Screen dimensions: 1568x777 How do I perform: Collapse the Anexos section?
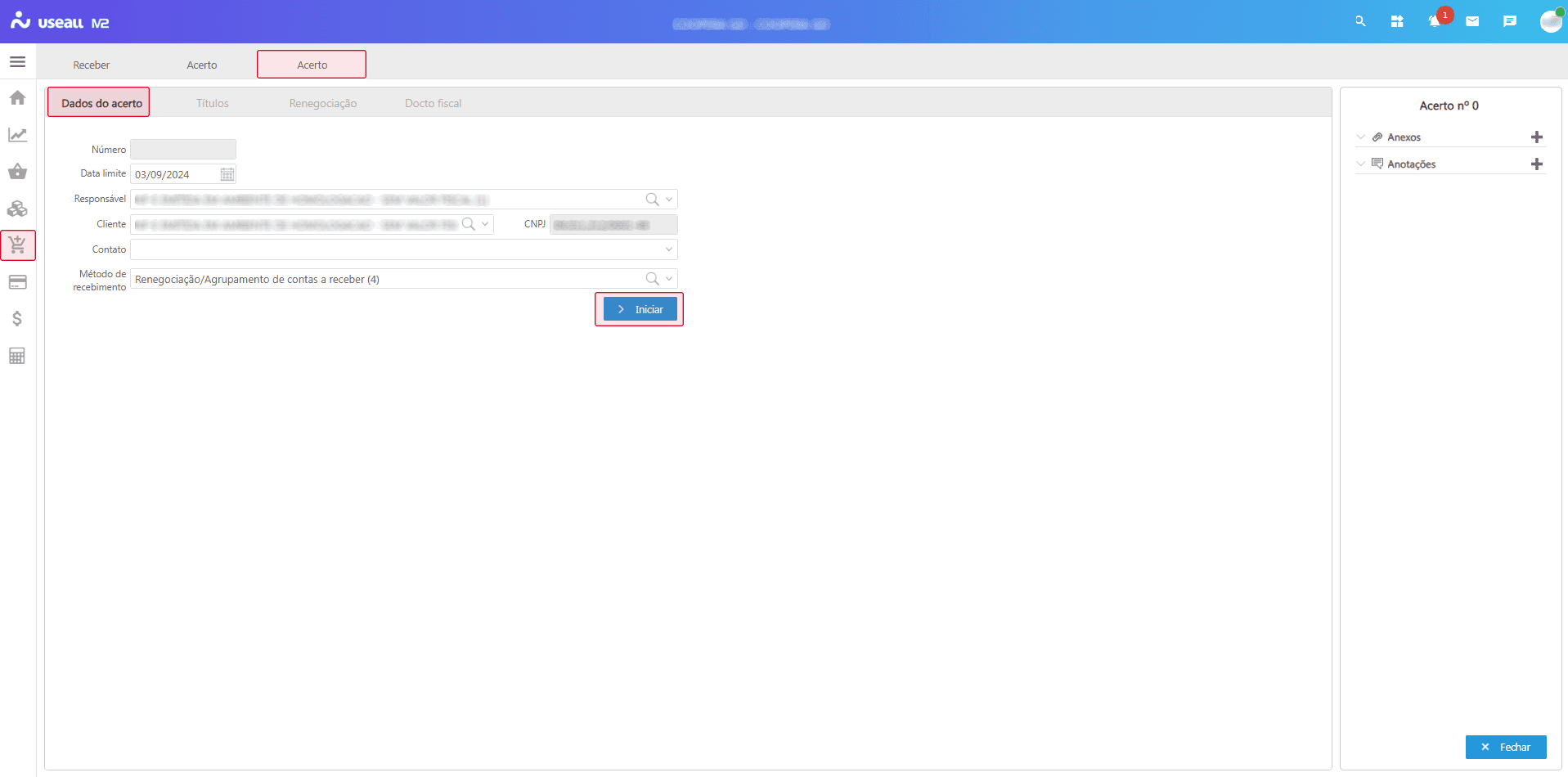click(1360, 137)
